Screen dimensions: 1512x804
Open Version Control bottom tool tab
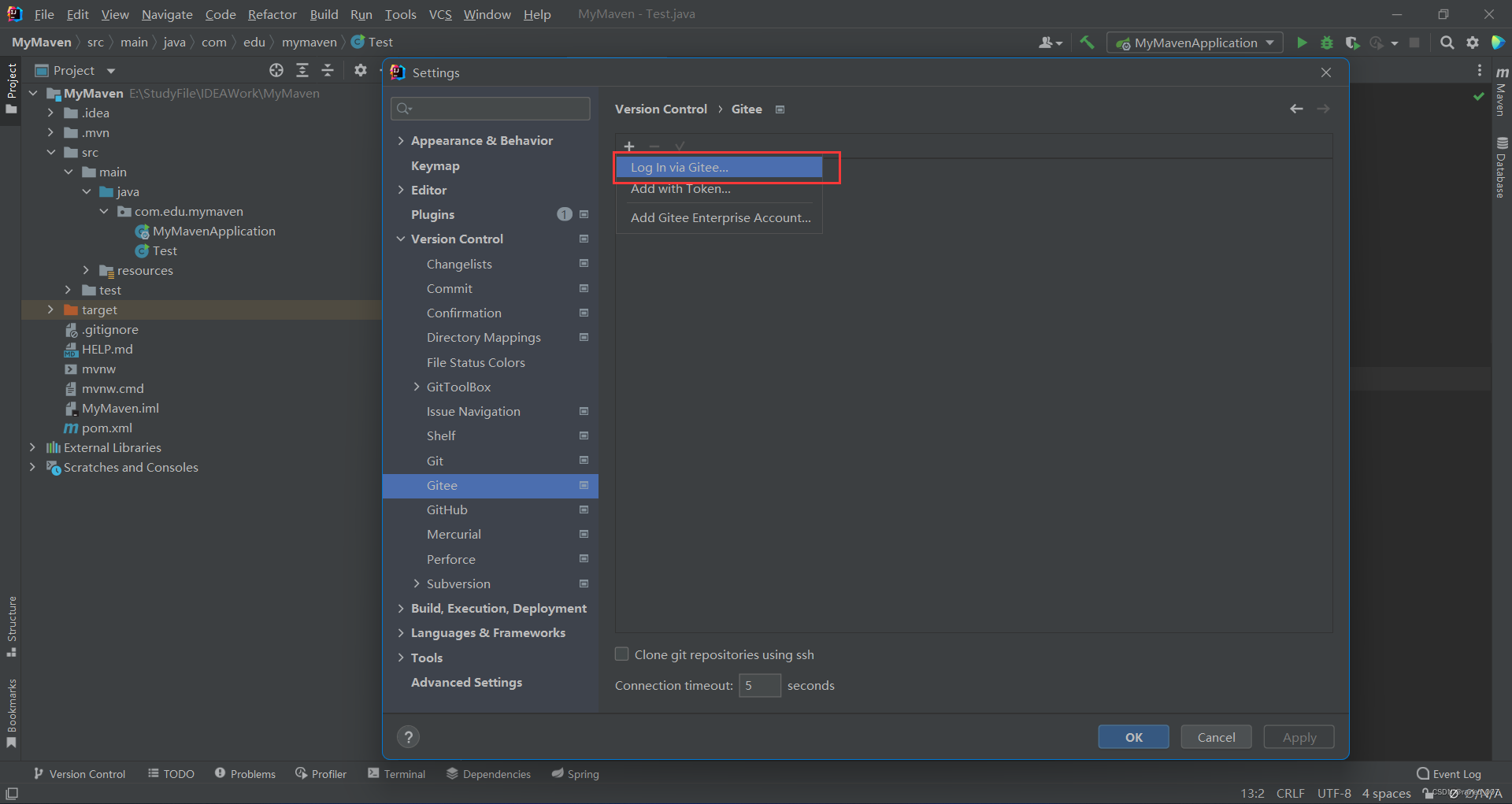click(79, 774)
